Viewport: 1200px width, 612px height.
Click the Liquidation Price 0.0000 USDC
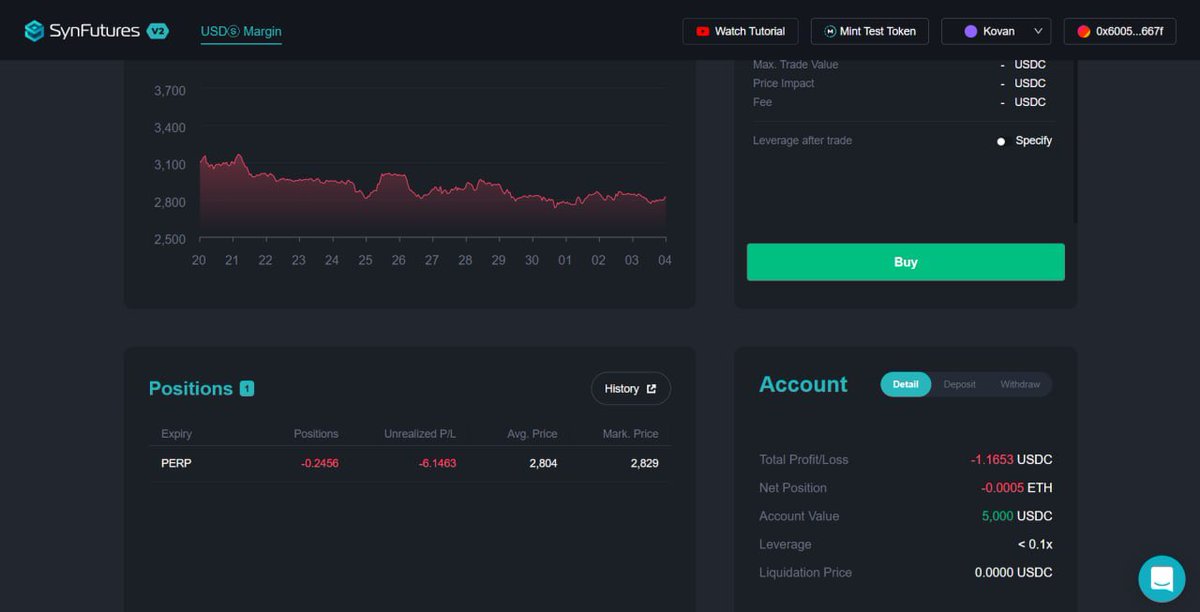[x=1013, y=573]
